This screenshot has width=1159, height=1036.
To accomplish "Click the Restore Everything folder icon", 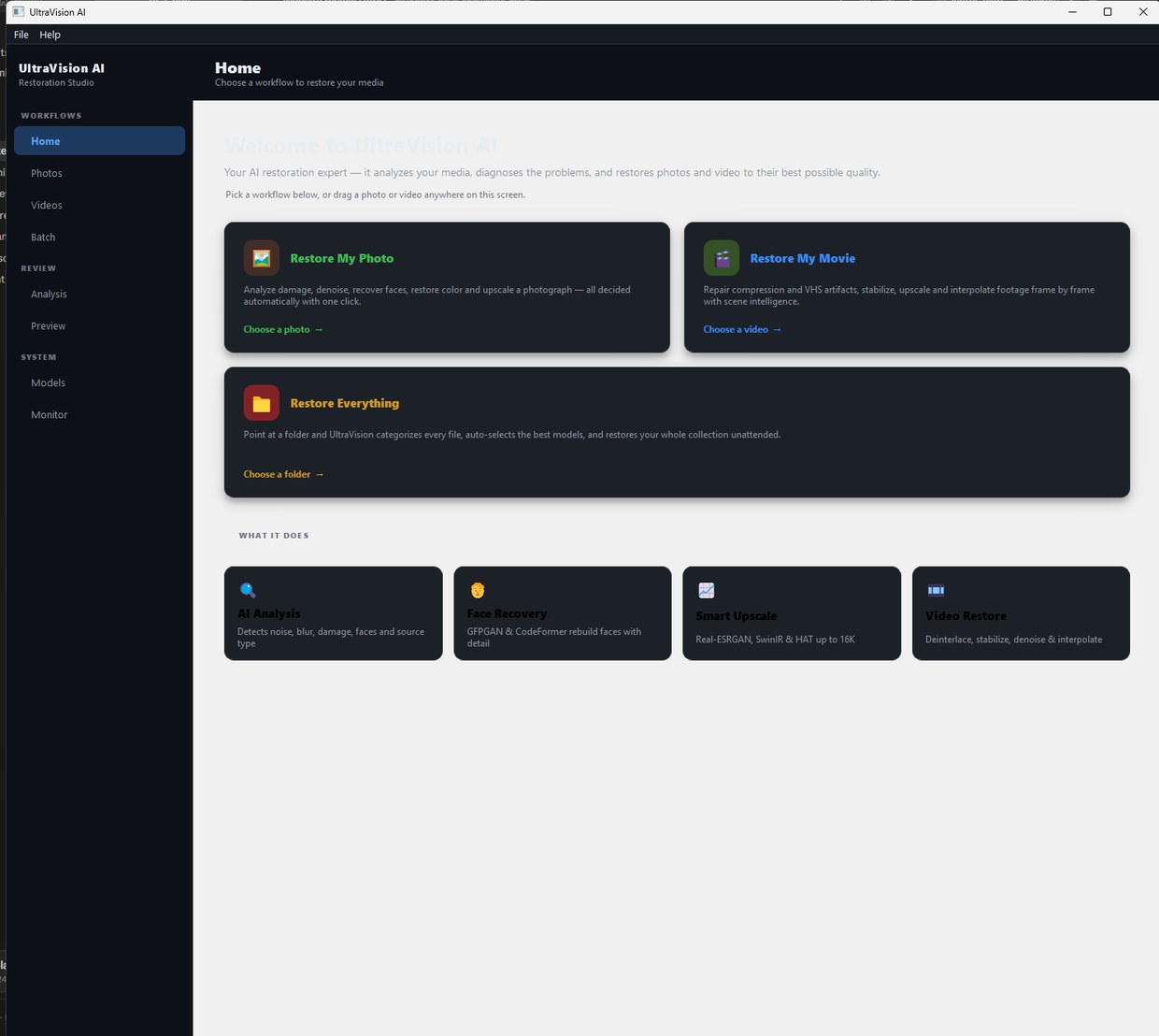I will [262, 403].
